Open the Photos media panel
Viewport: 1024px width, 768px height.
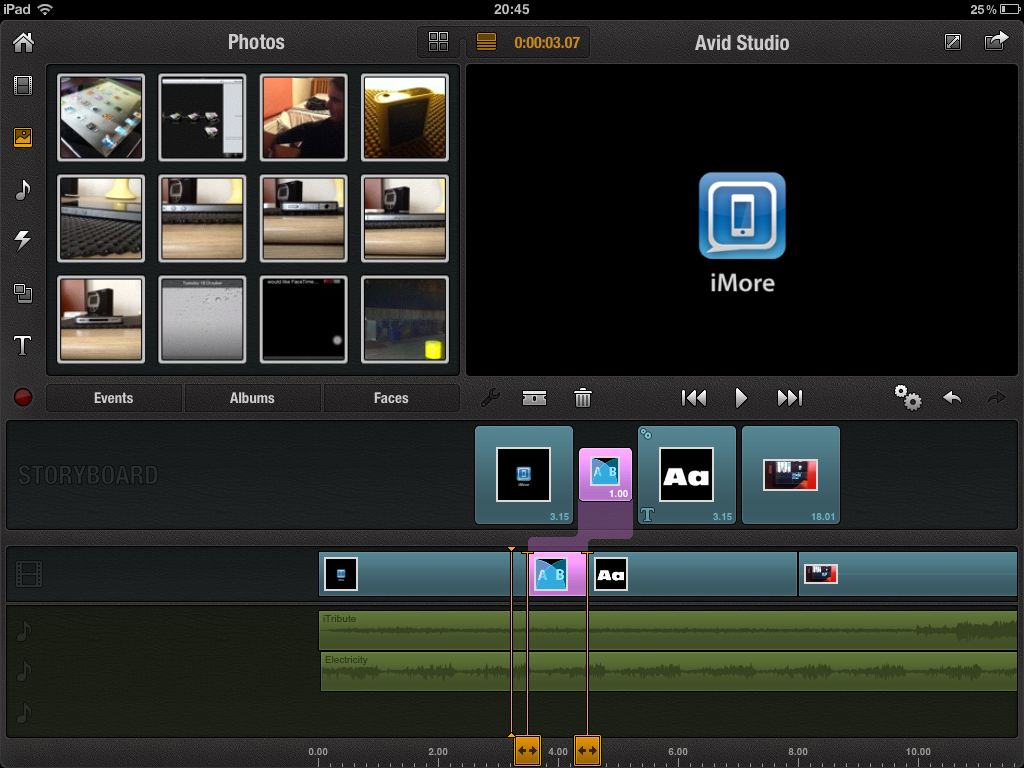24,137
